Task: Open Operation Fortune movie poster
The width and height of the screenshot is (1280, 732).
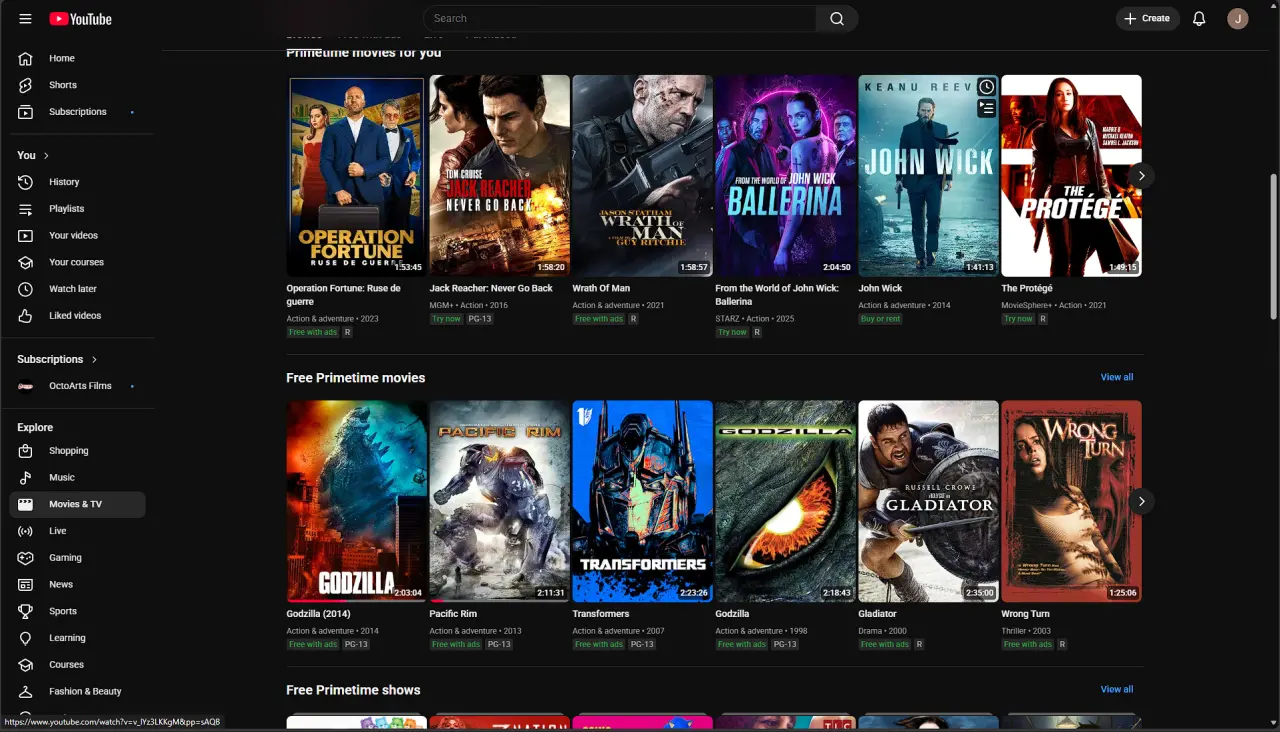Action: (356, 176)
